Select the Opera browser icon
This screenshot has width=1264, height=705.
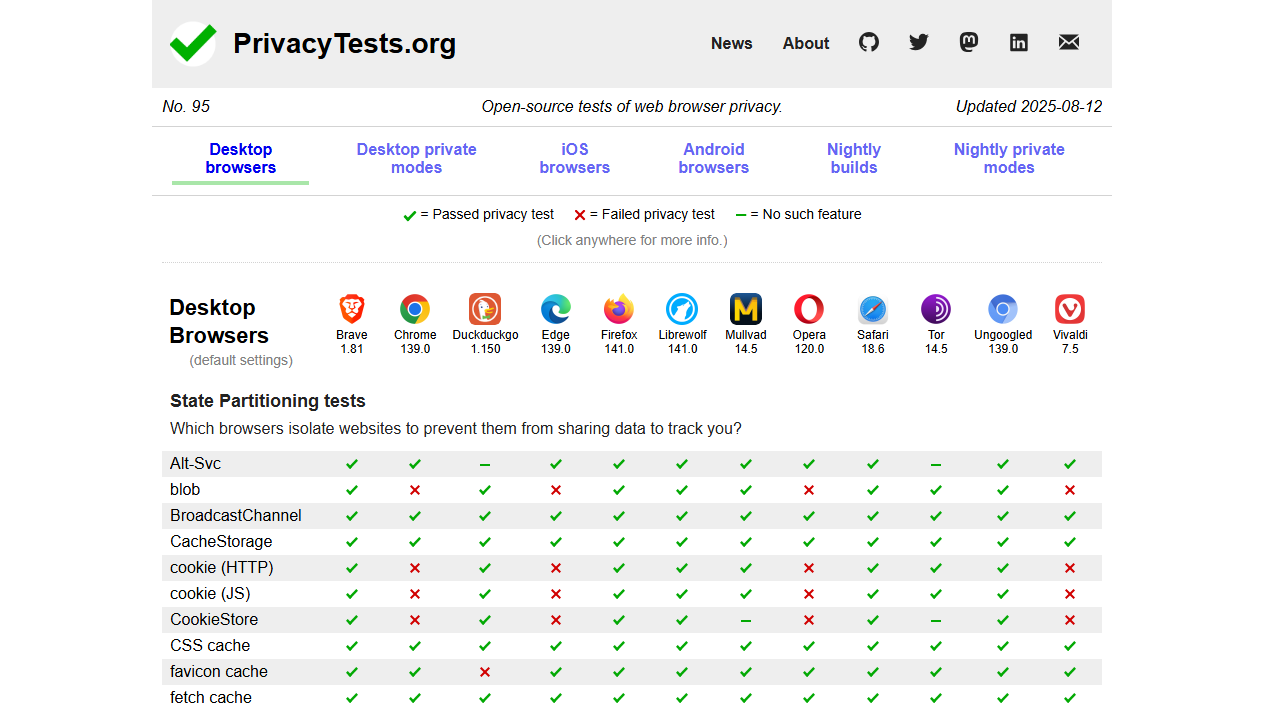809,307
